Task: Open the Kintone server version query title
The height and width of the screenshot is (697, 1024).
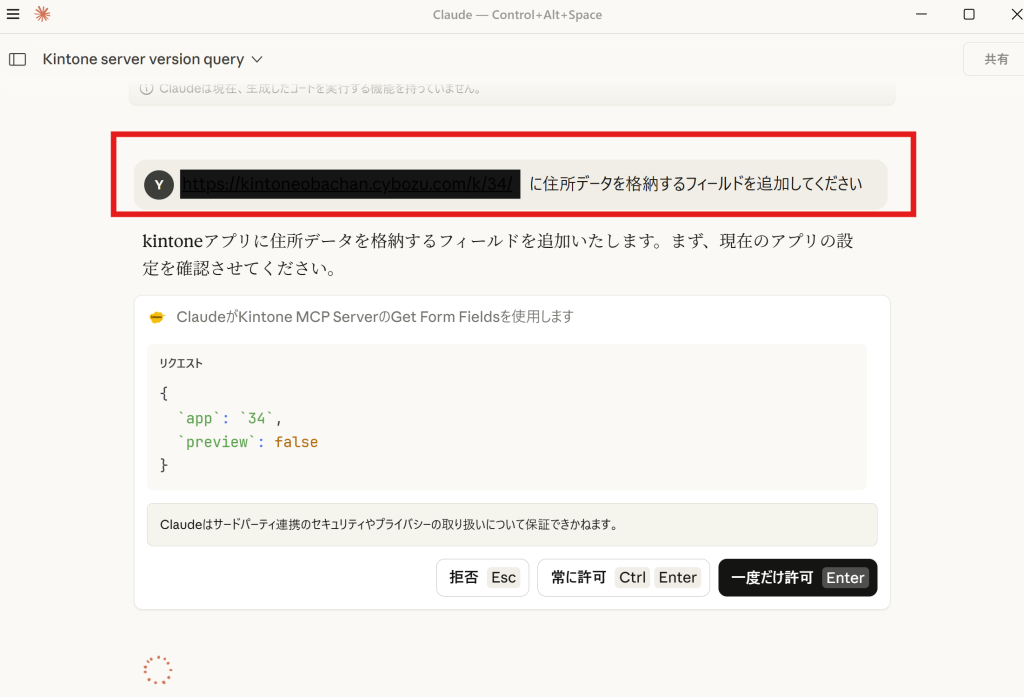Action: [x=143, y=59]
